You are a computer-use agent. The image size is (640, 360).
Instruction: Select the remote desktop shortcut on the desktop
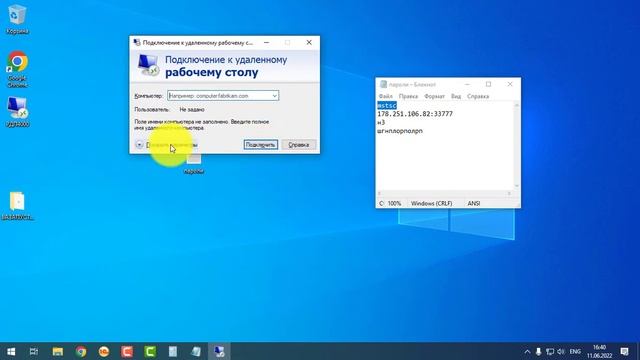click(17, 112)
